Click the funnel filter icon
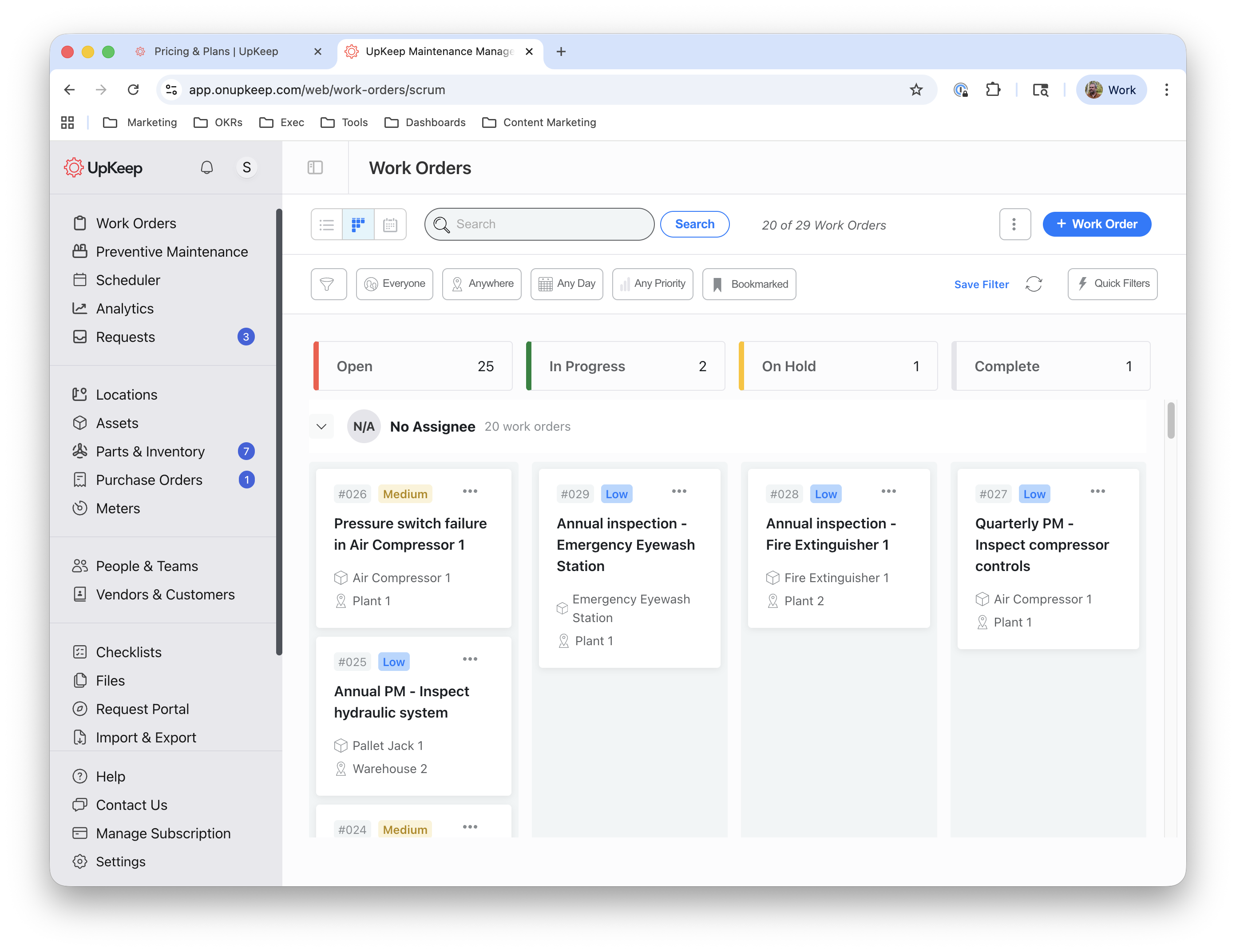Viewport: 1236px width, 952px height. point(328,284)
